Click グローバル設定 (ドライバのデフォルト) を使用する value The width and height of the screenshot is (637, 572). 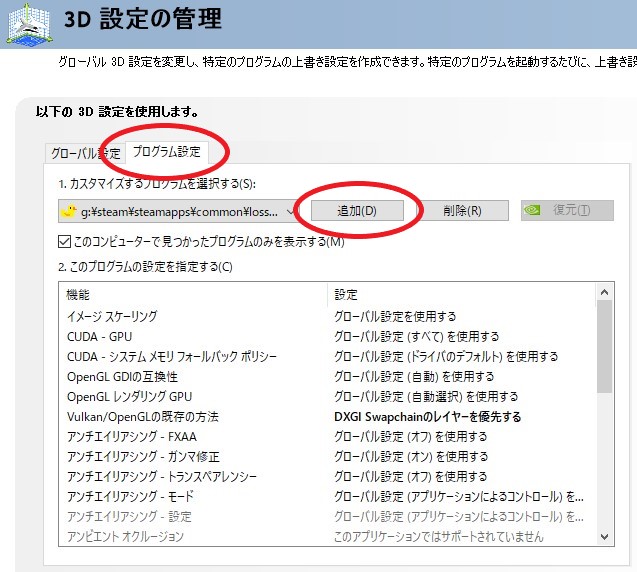pos(446,356)
